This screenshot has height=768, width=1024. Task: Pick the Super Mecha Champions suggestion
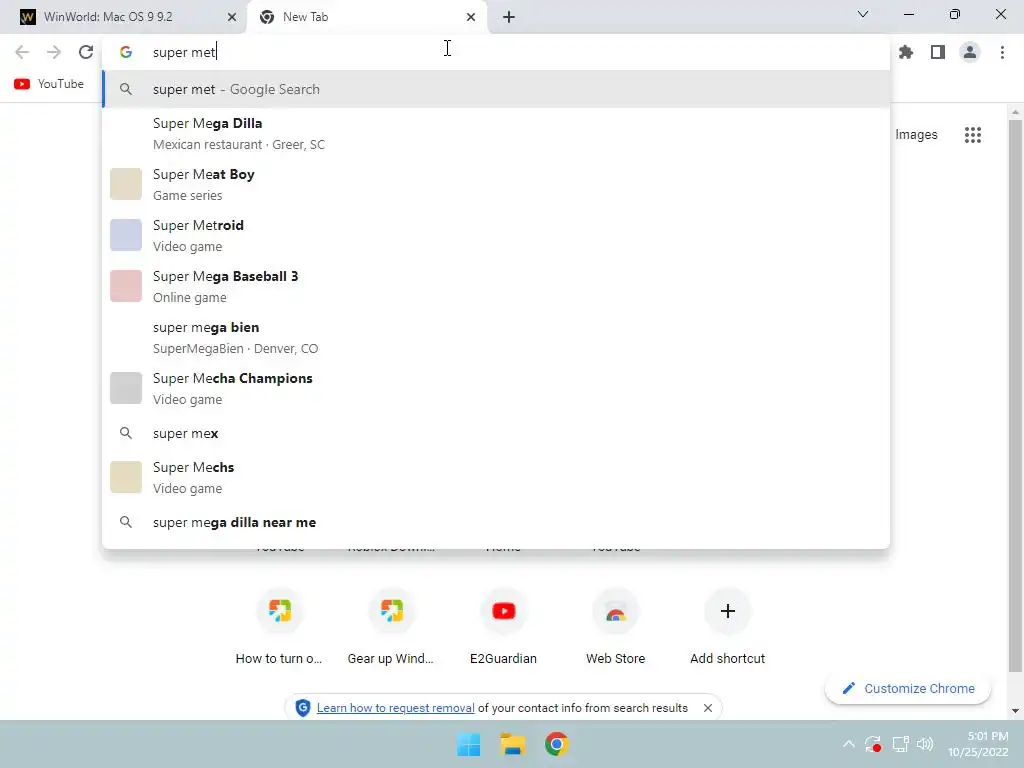496,388
